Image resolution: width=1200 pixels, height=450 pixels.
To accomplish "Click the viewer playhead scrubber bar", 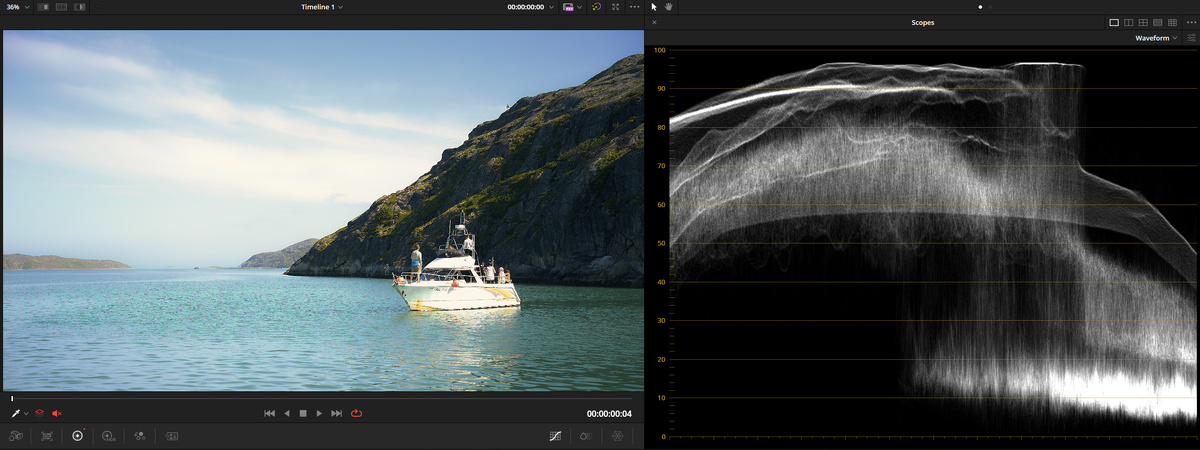I will pos(322,398).
